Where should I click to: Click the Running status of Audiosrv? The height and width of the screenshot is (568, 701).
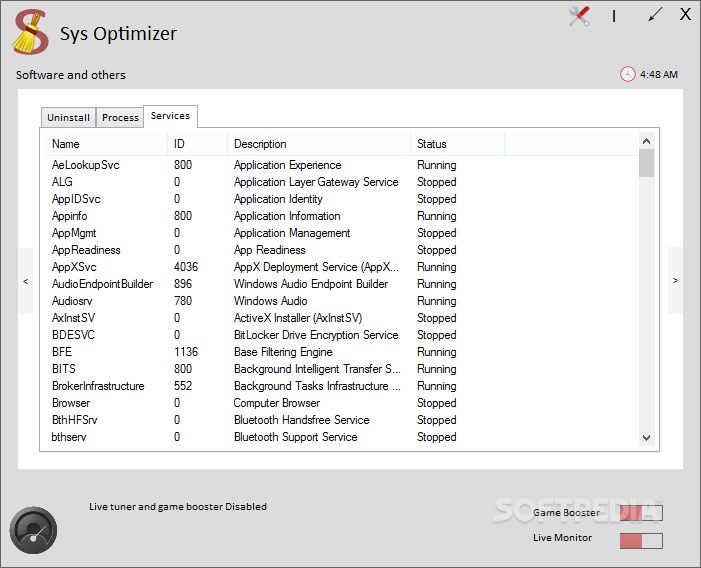[x=436, y=301]
